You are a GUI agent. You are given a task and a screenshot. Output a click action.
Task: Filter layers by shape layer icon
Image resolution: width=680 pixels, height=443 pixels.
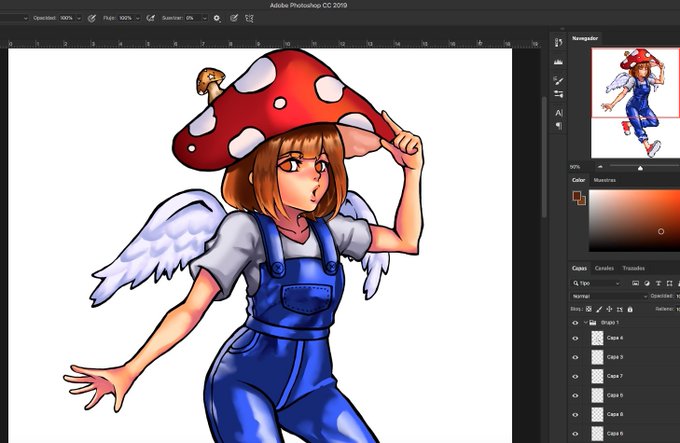coord(670,283)
